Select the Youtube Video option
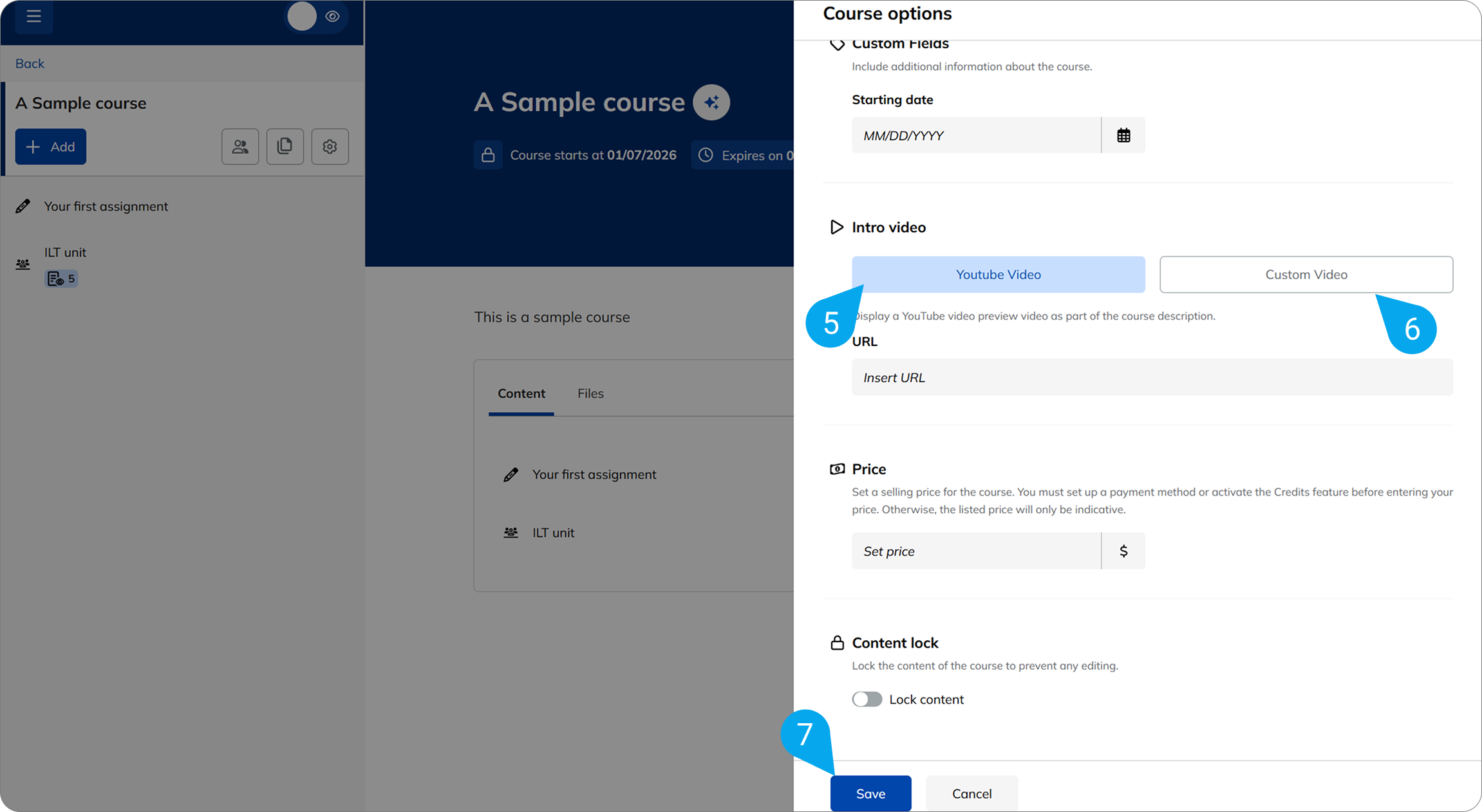1482x812 pixels. point(998,275)
